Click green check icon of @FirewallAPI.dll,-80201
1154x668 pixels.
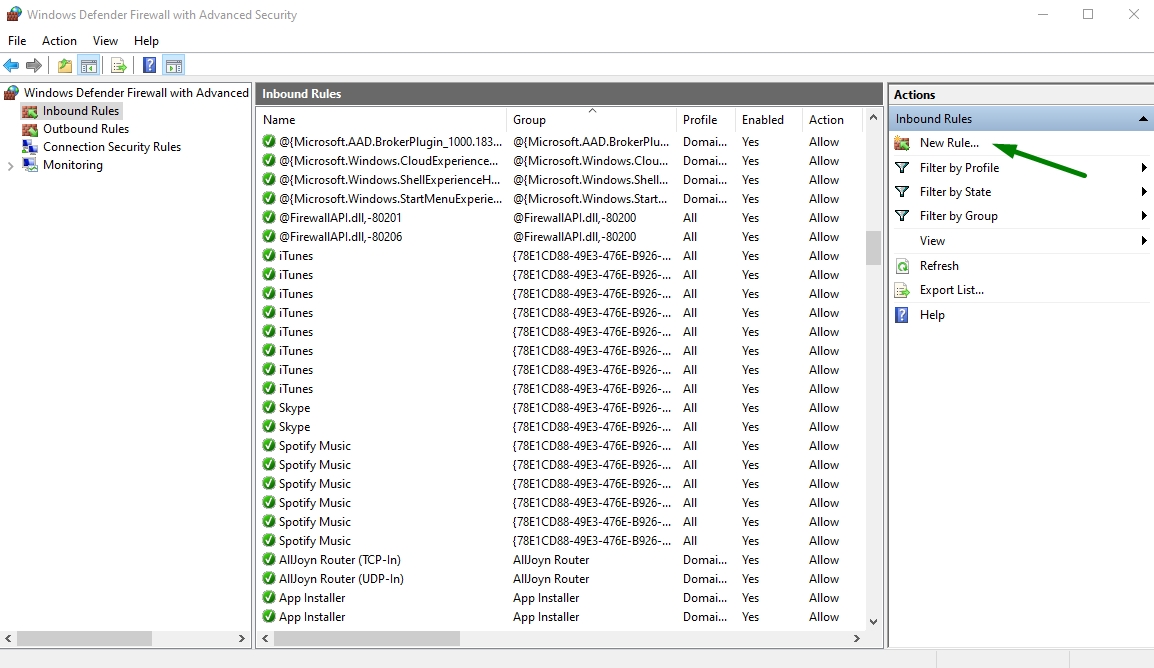[269, 217]
